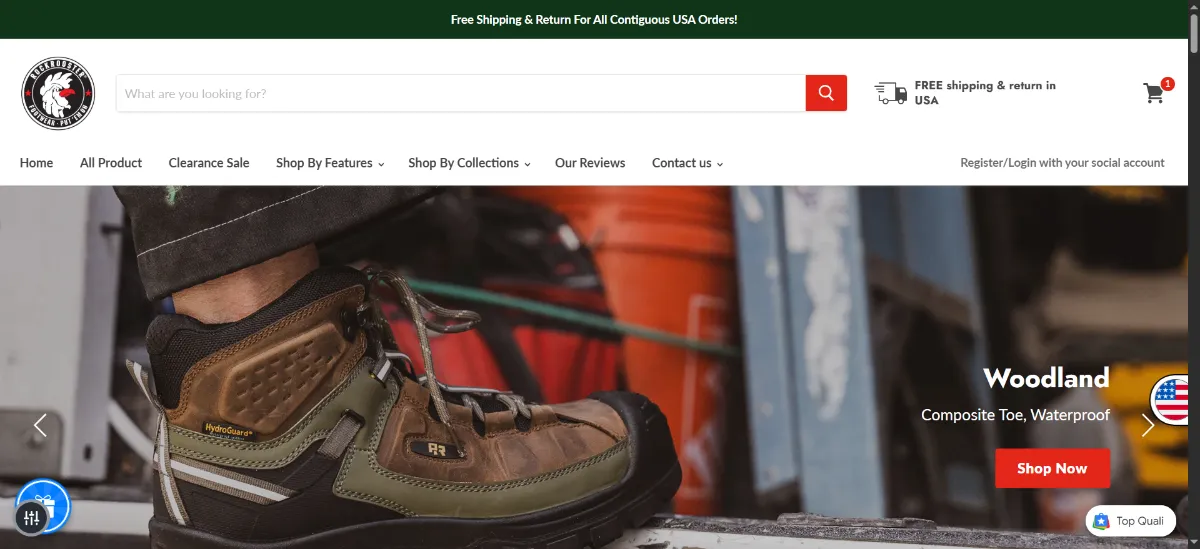Click the red search magnifier button

click(x=826, y=93)
